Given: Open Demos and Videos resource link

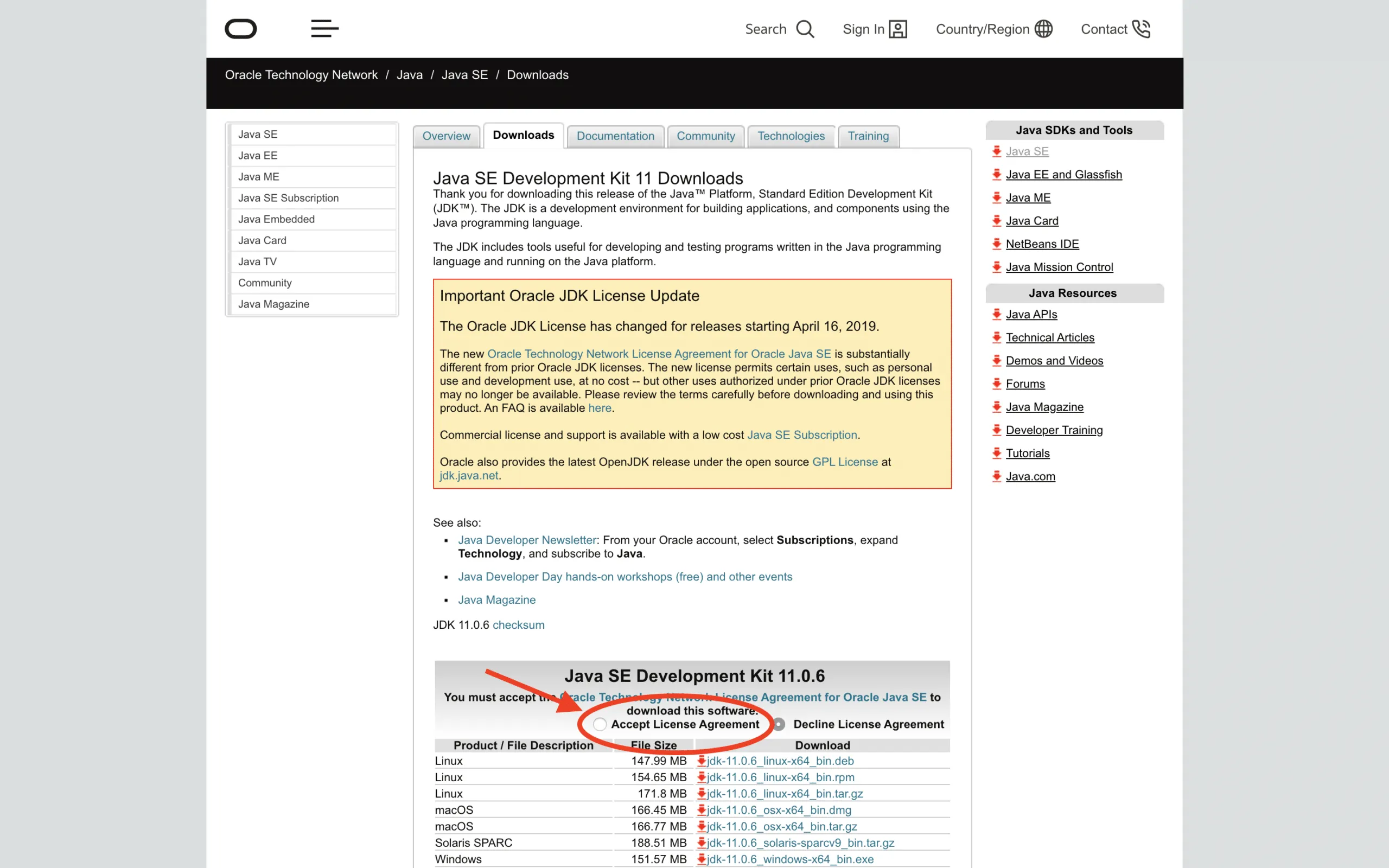Looking at the screenshot, I should [1054, 361].
